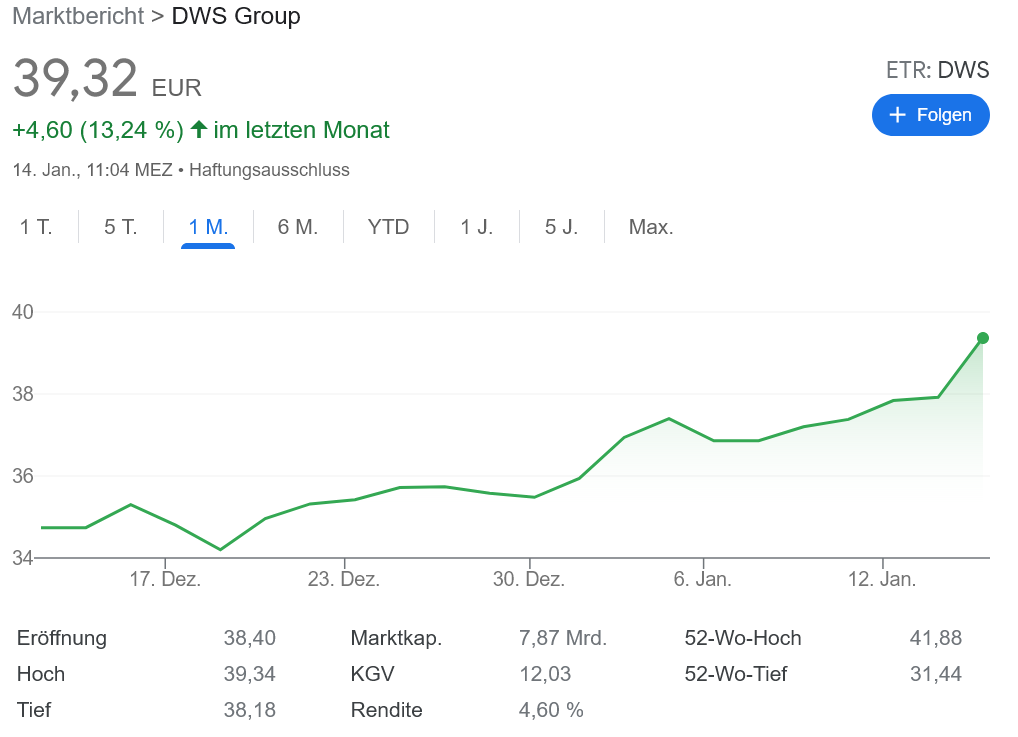The image size is (1018, 737).
Task: Click the Marktkap. value 7,87 Mrd.
Action: 563,638
